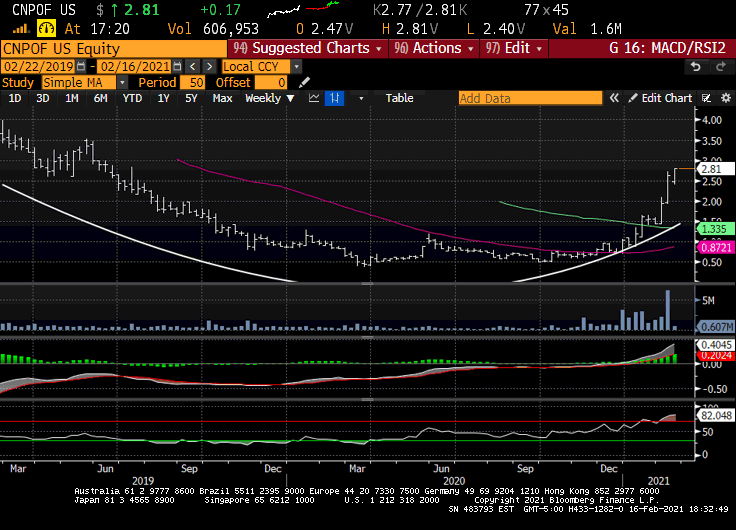This screenshot has width=736, height=530.
Task: Undo the last chart change
Action: 696,67
